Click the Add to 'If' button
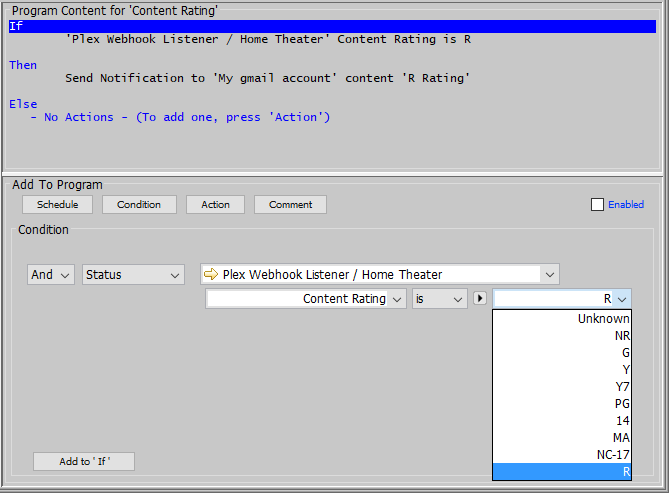The width and height of the screenshot is (669, 493). (83, 462)
